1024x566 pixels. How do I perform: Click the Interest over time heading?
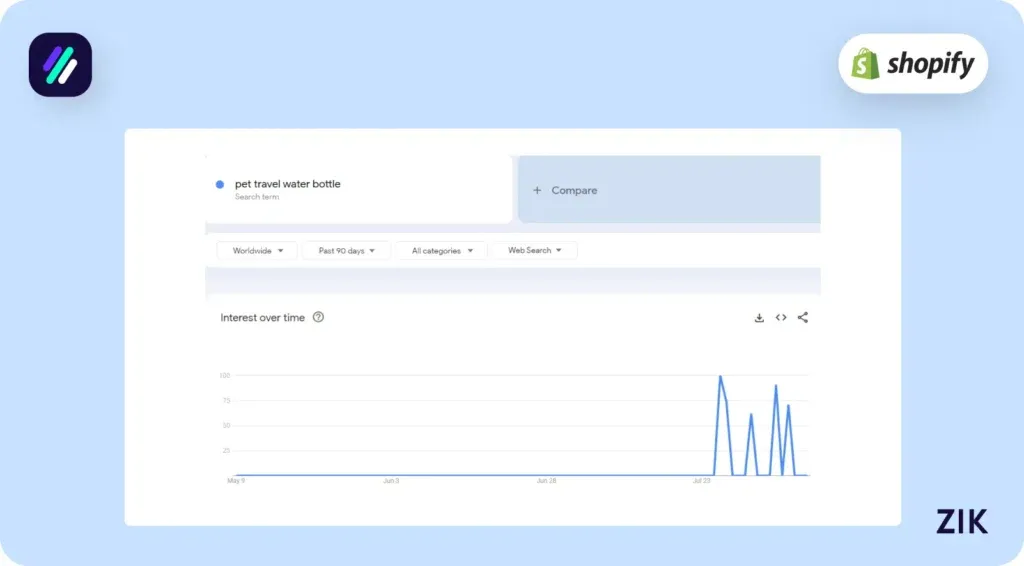click(x=262, y=318)
